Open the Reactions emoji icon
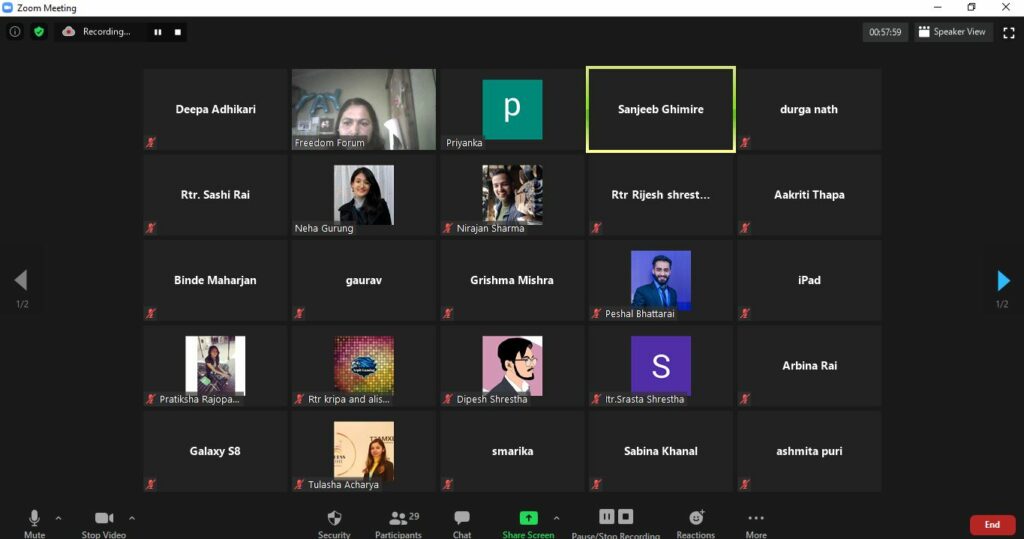 click(x=696, y=518)
